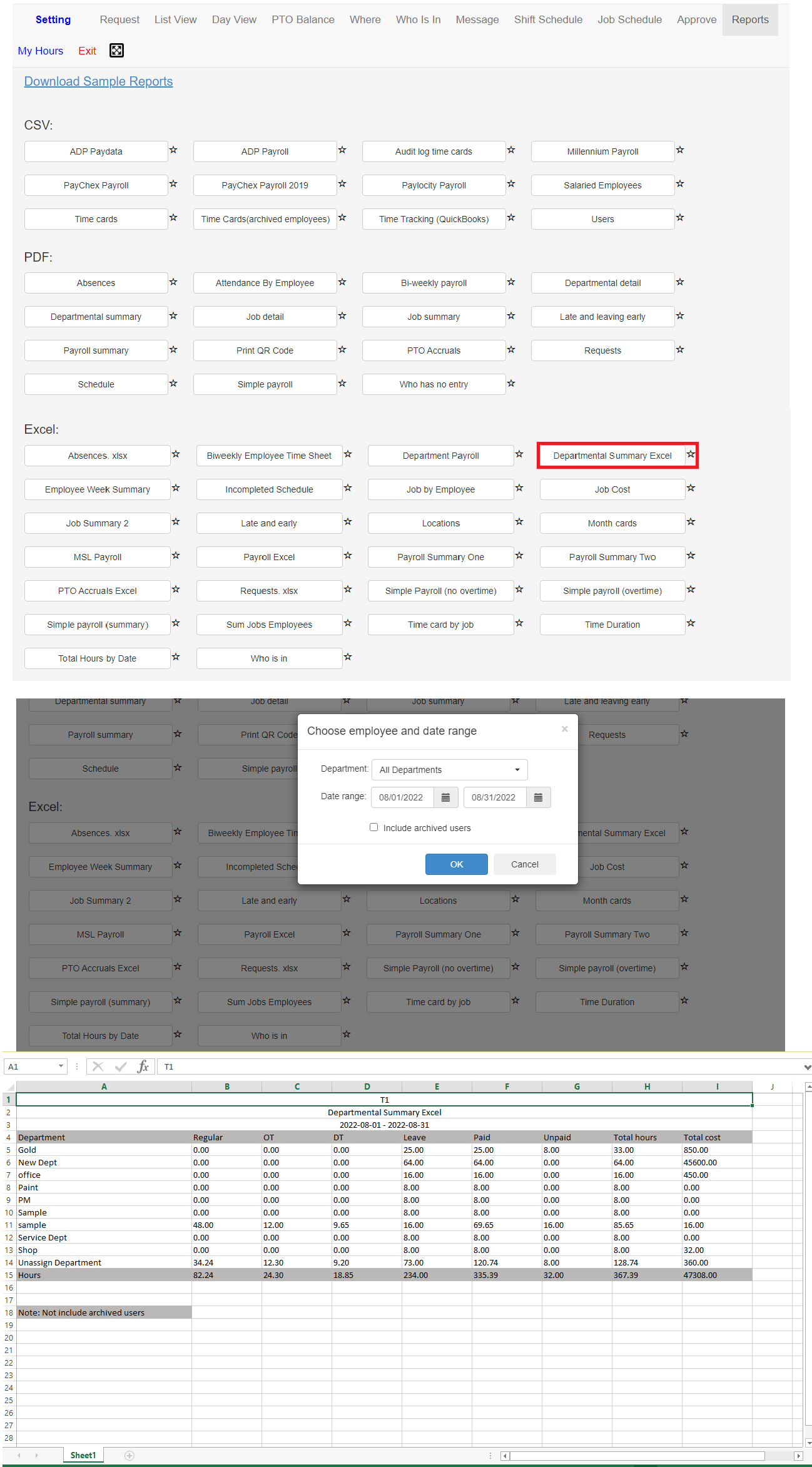Confirm dialog with the OK button
Viewport: 812px width, 1467px height.
click(457, 864)
